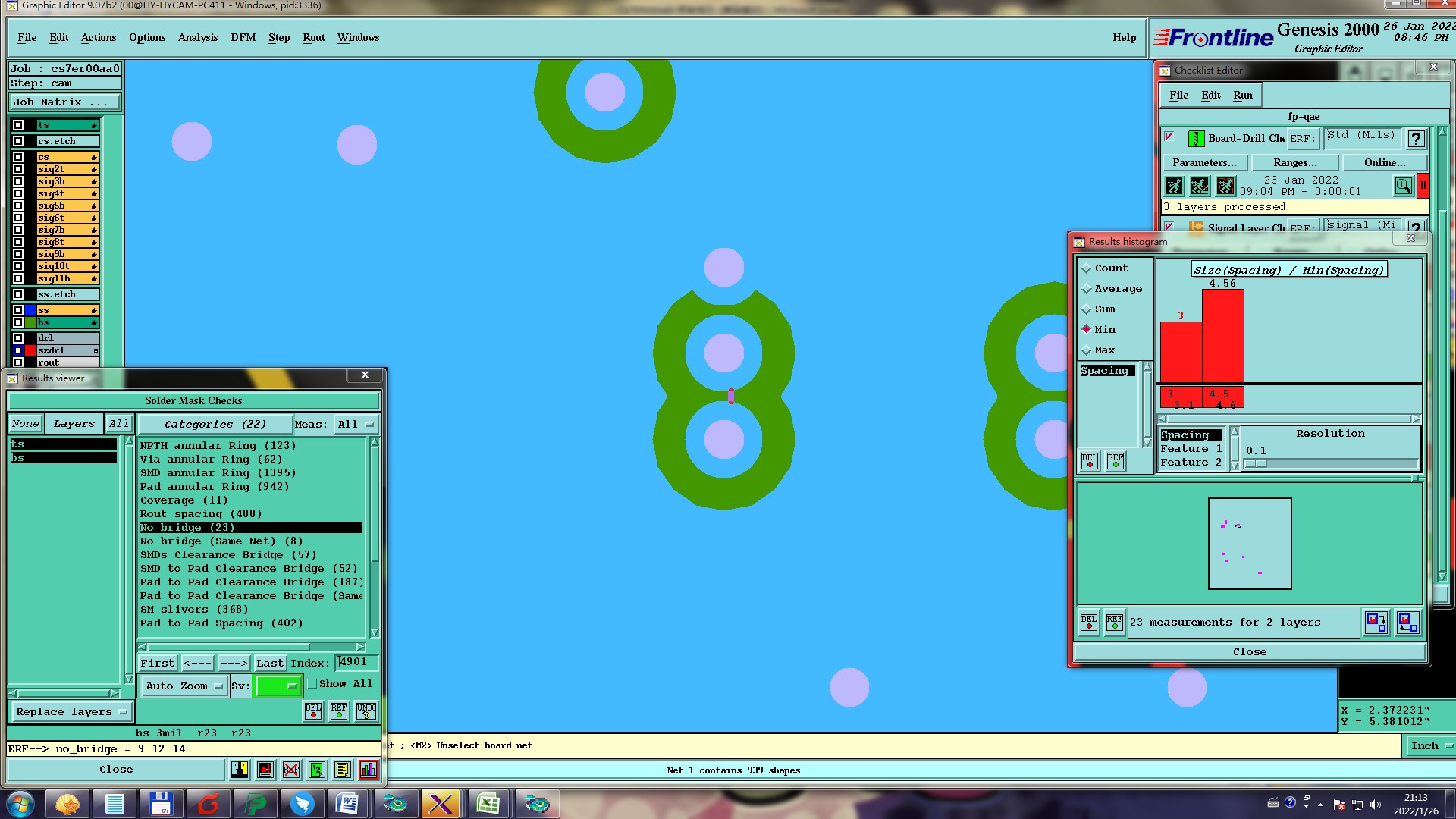
Task: Expand the Replace layers dropdown
Action: [x=71, y=712]
